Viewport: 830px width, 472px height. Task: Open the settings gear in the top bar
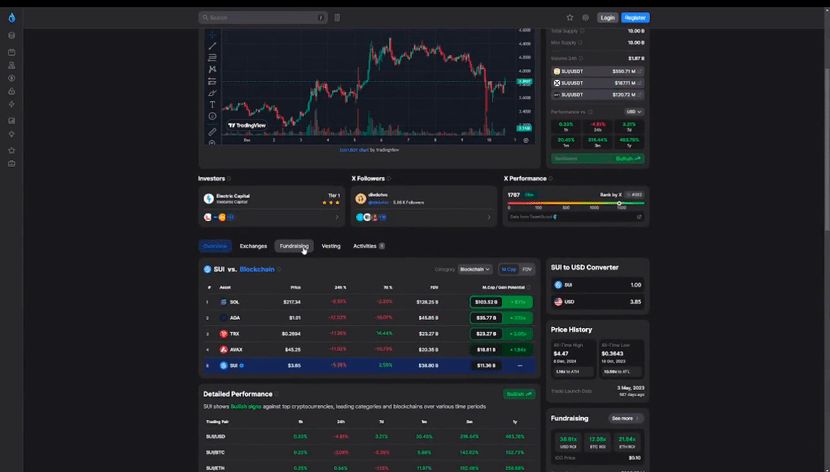coord(585,17)
